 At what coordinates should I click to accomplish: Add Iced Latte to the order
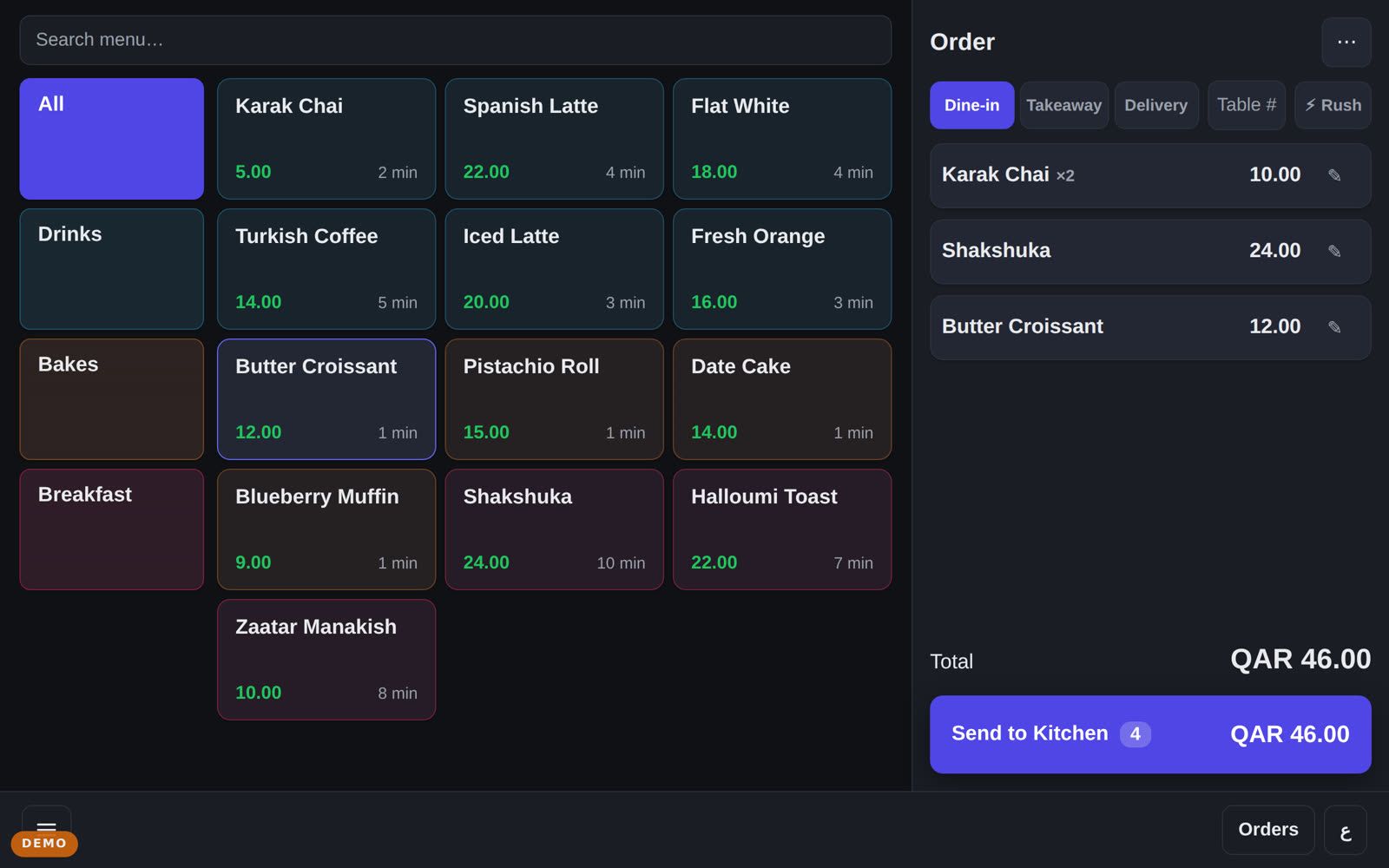point(554,269)
